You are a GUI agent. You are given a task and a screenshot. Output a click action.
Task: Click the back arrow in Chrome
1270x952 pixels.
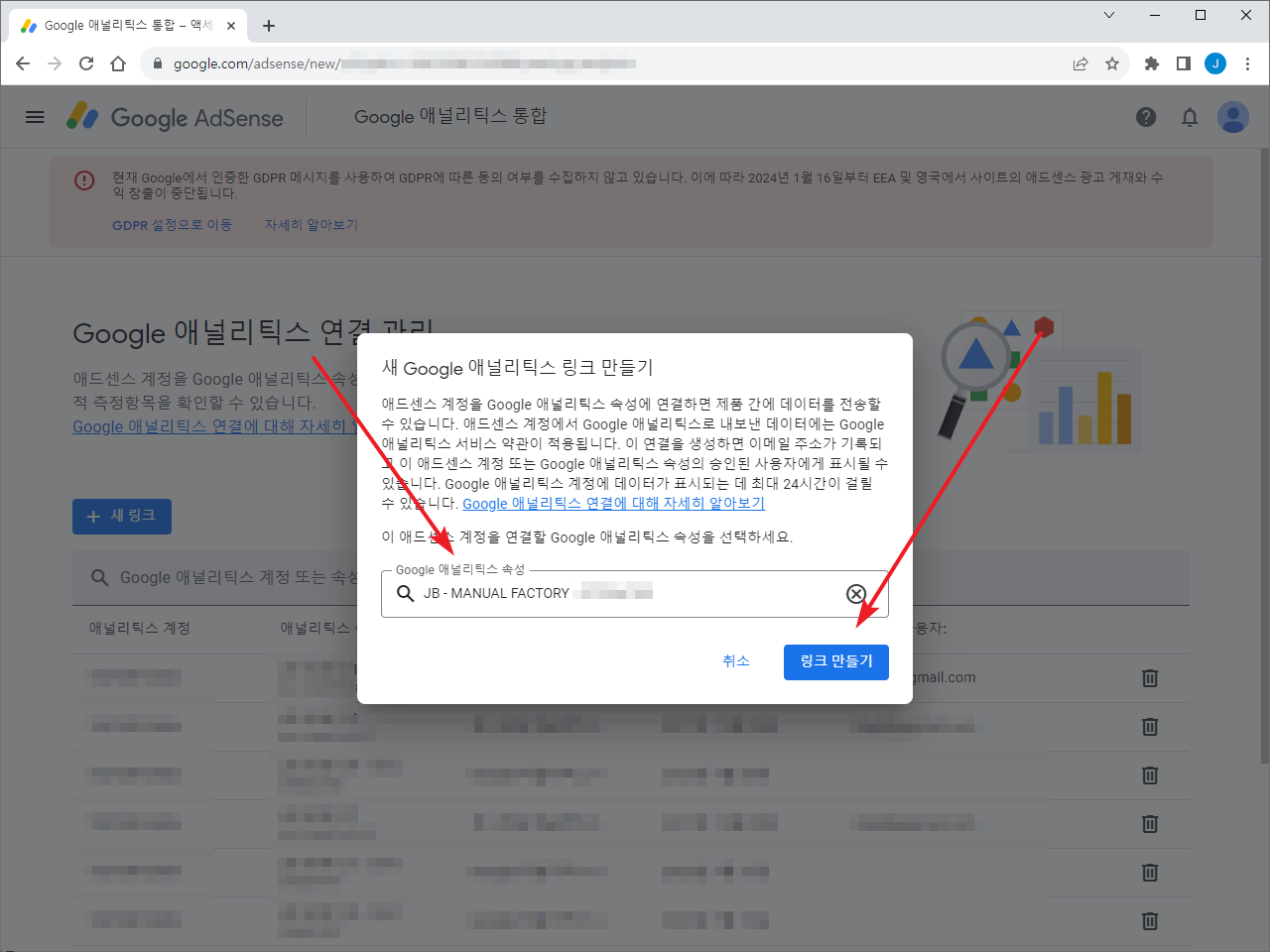tap(23, 63)
